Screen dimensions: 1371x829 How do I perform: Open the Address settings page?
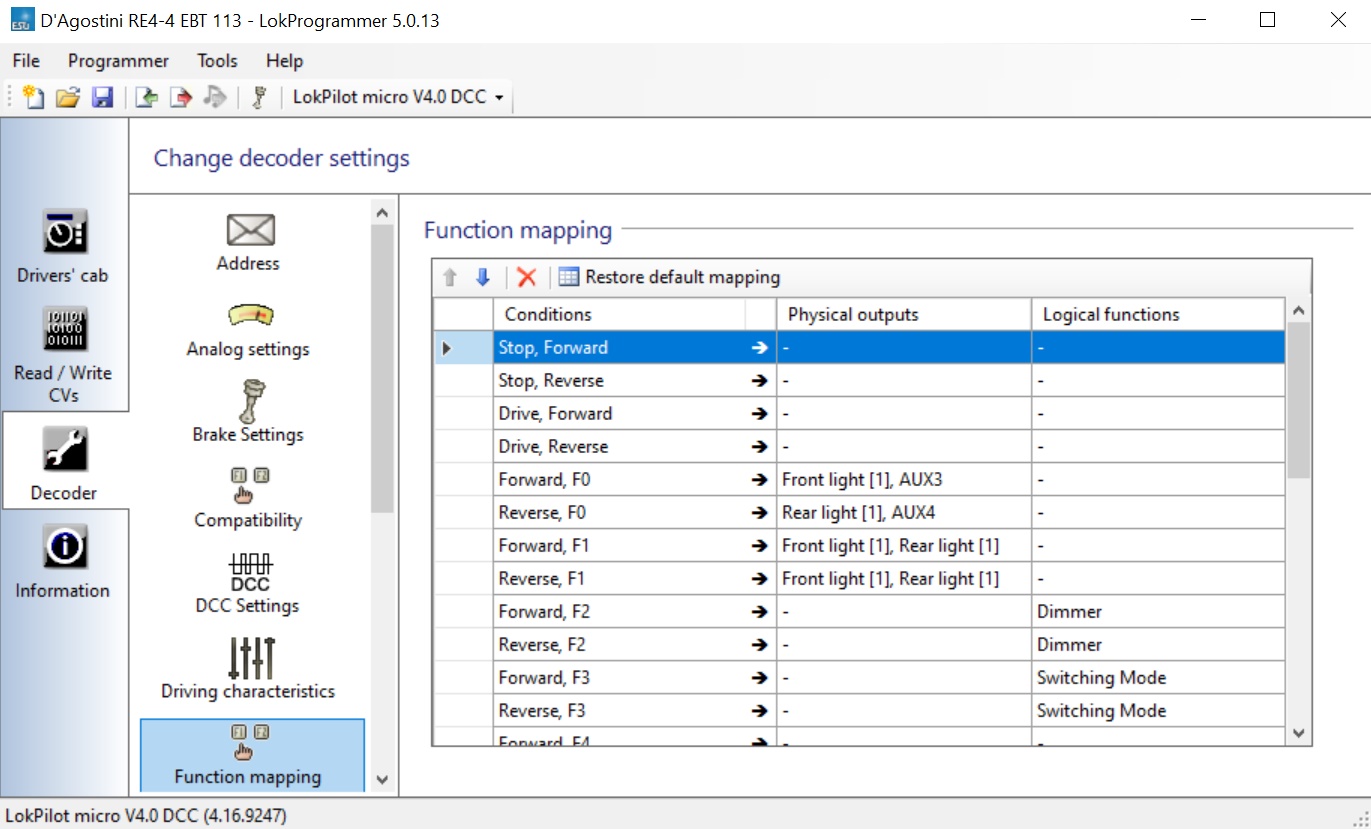249,242
